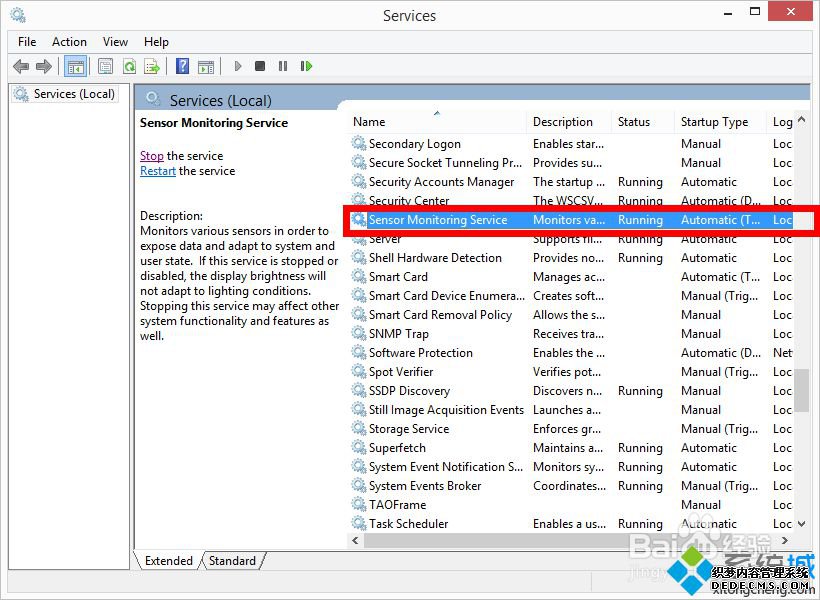This screenshot has height=600, width=820.
Task: Open the Help question mark icon
Action: coord(183,66)
